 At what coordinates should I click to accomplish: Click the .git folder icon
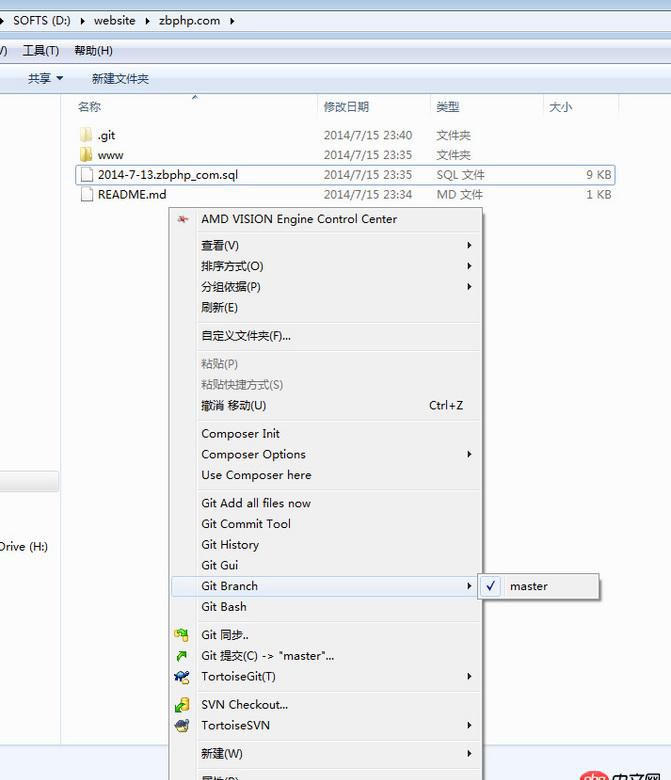pyautogui.click(x=86, y=135)
